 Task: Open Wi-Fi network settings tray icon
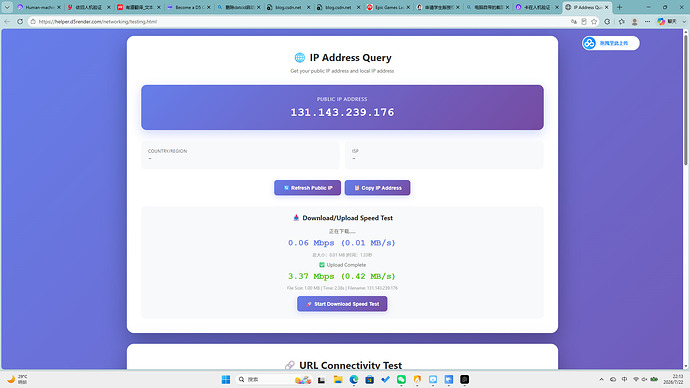pyautogui.click(x=636, y=379)
